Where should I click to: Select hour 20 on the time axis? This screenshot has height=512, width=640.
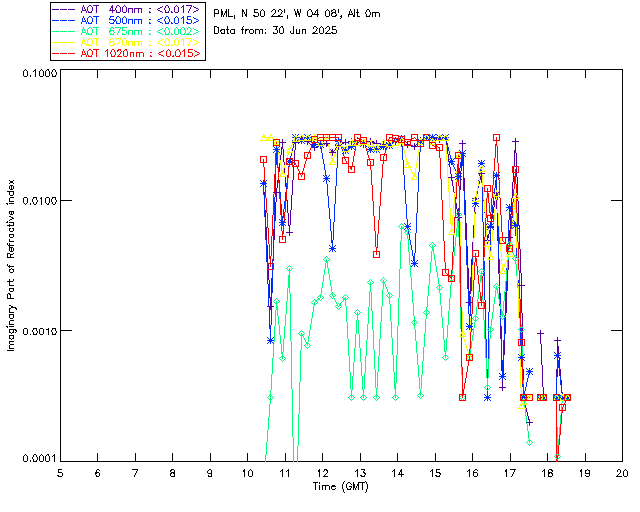tap(622, 472)
